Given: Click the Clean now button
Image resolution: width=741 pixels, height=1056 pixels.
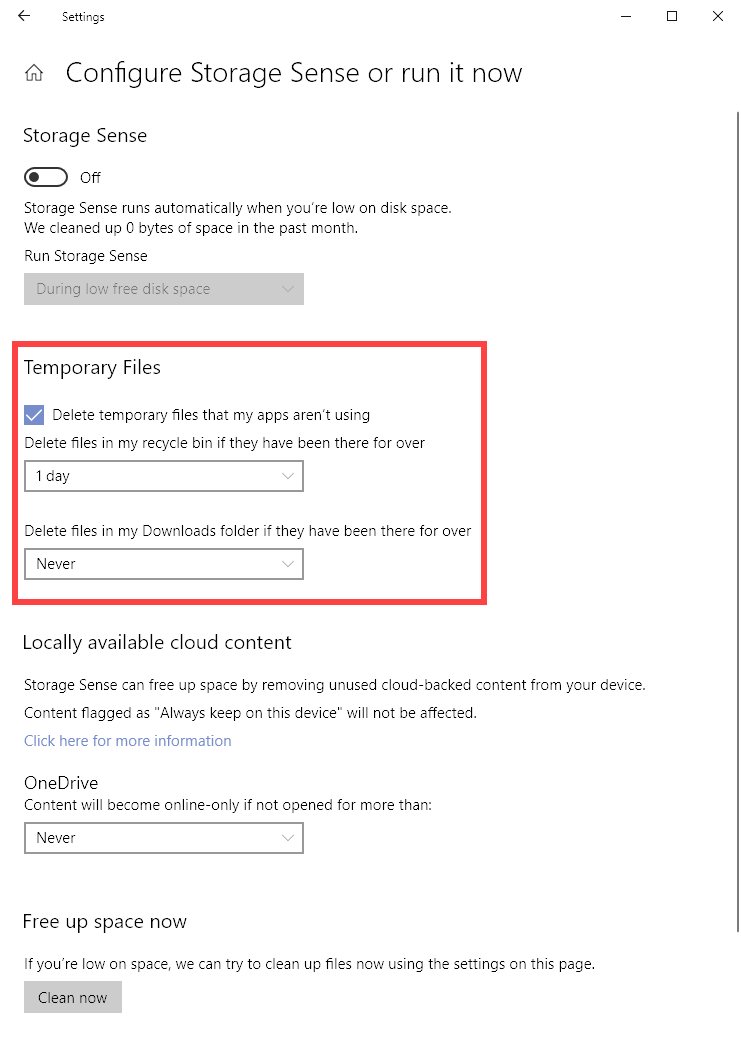Looking at the screenshot, I should (x=73, y=997).
